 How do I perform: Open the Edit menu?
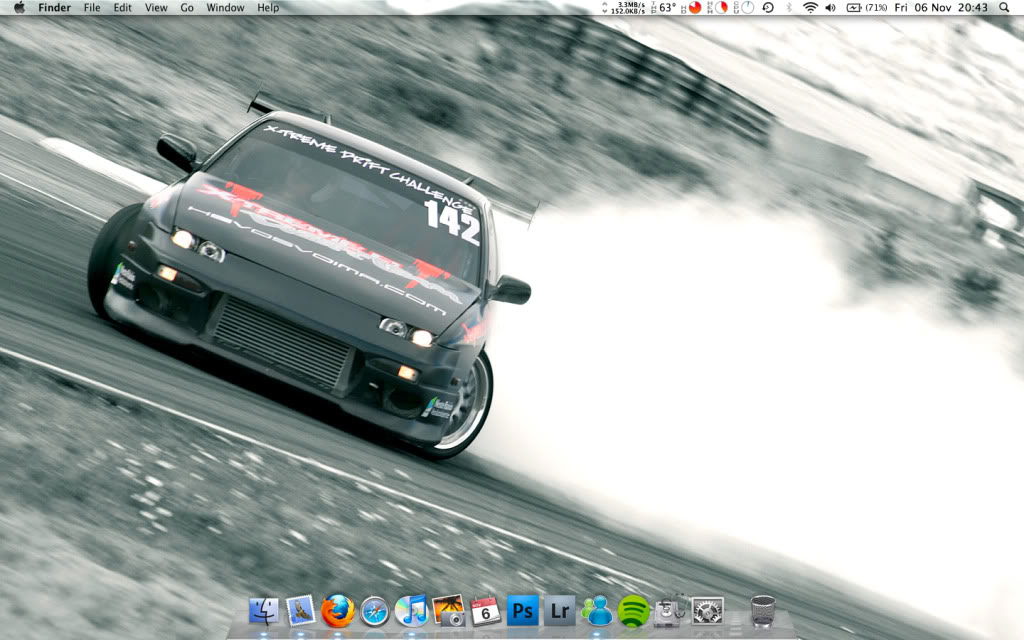coord(123,7)
